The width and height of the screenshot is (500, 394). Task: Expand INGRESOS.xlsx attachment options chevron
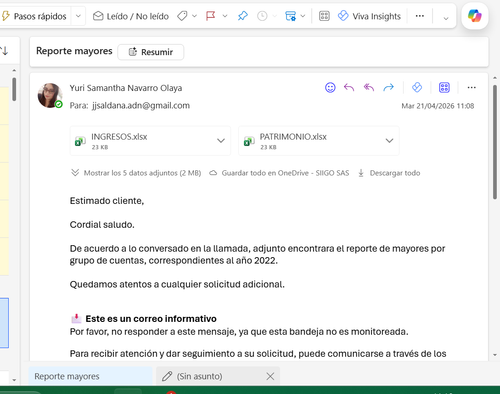coord(221,141)
